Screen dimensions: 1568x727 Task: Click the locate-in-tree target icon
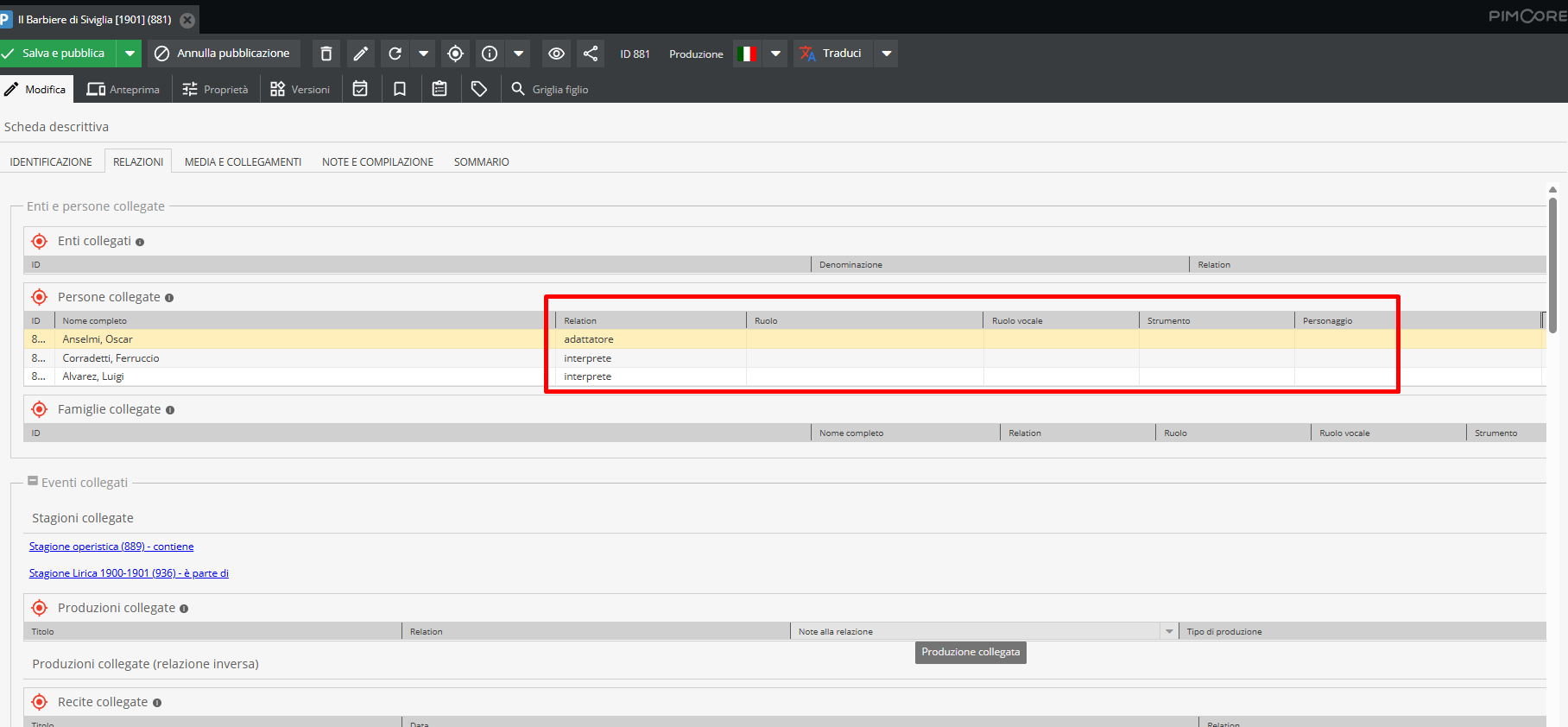pos(456,54)
